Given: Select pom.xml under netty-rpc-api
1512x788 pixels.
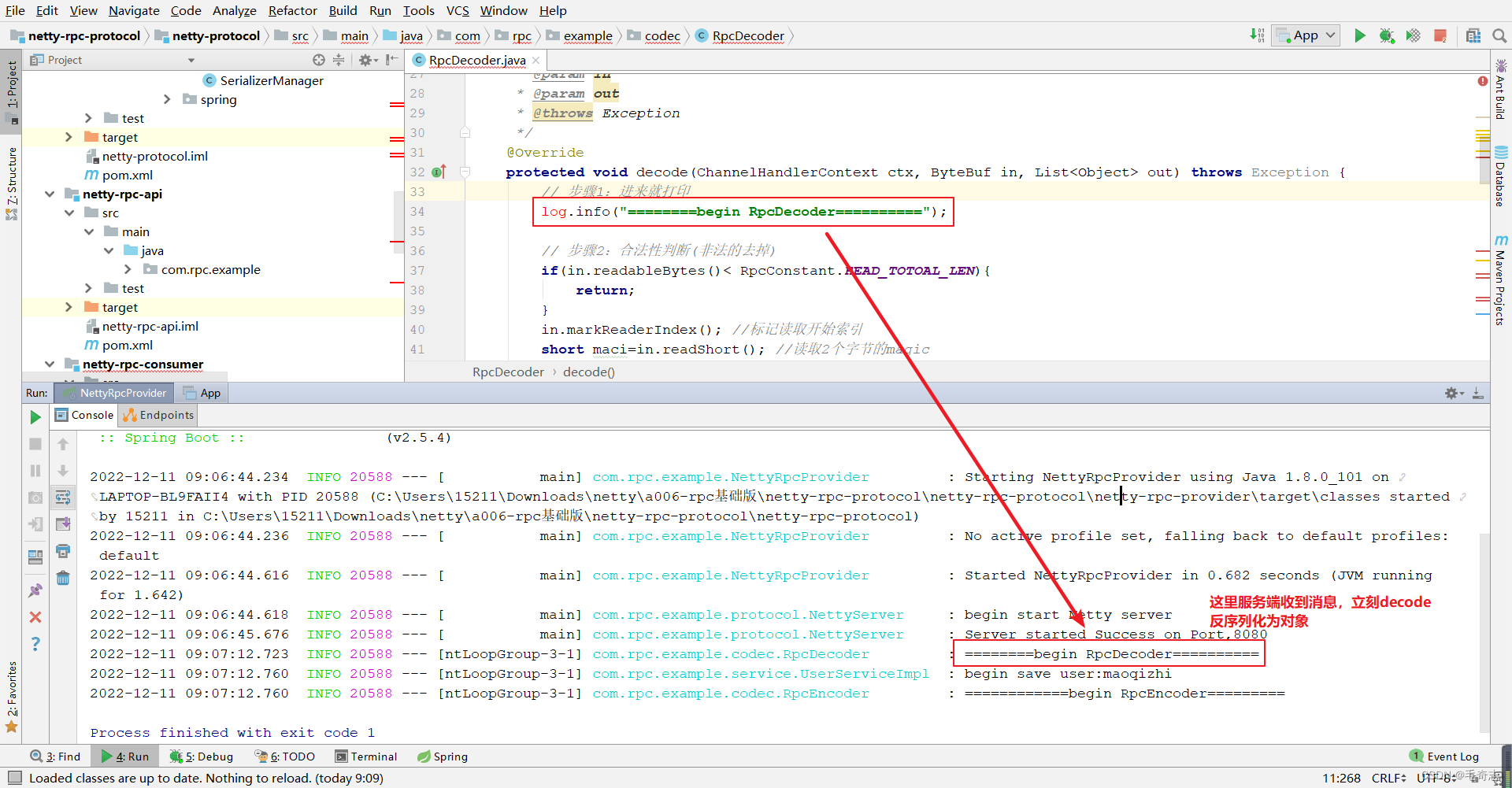Looking at the screenshot, I should point(119,345).
